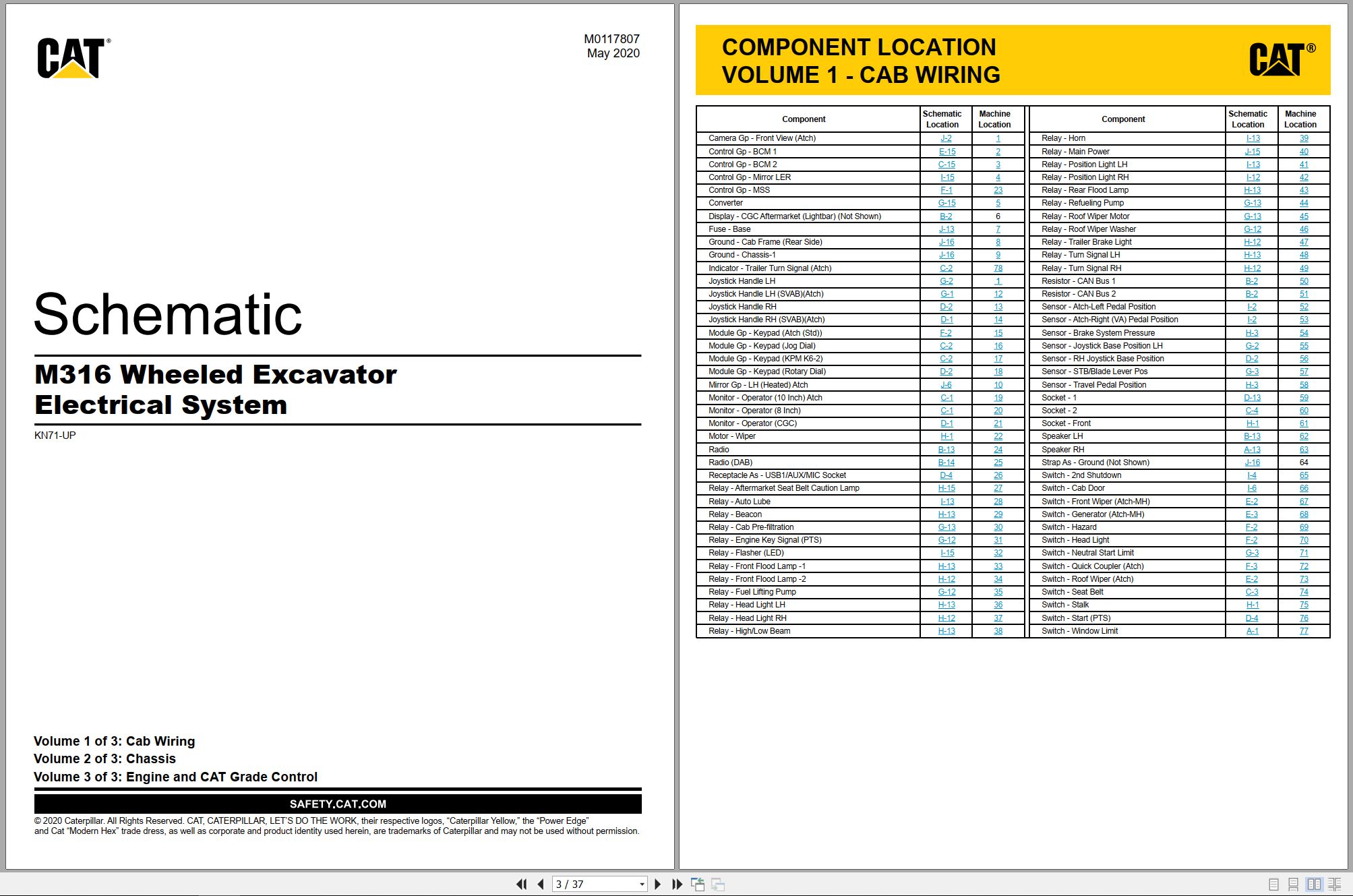Click schematic I-15 for Relay Flasher LED

[946, 553]
